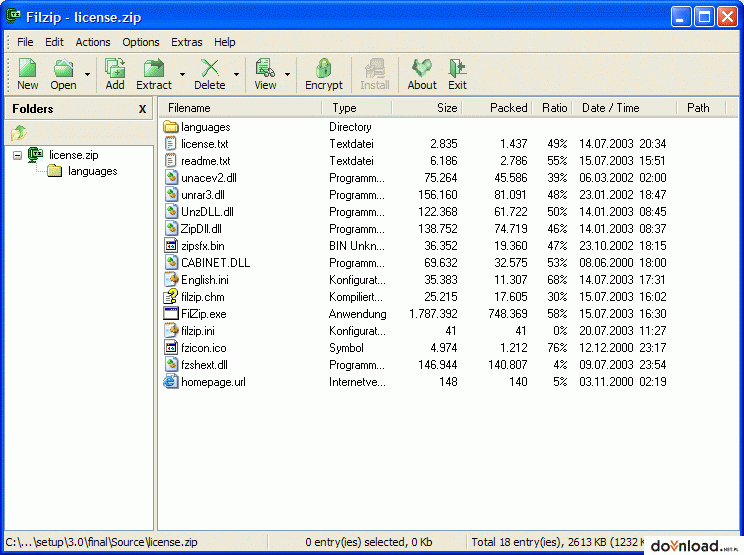
Task: Close the Folders panel with X
Action: coord(142,109)
